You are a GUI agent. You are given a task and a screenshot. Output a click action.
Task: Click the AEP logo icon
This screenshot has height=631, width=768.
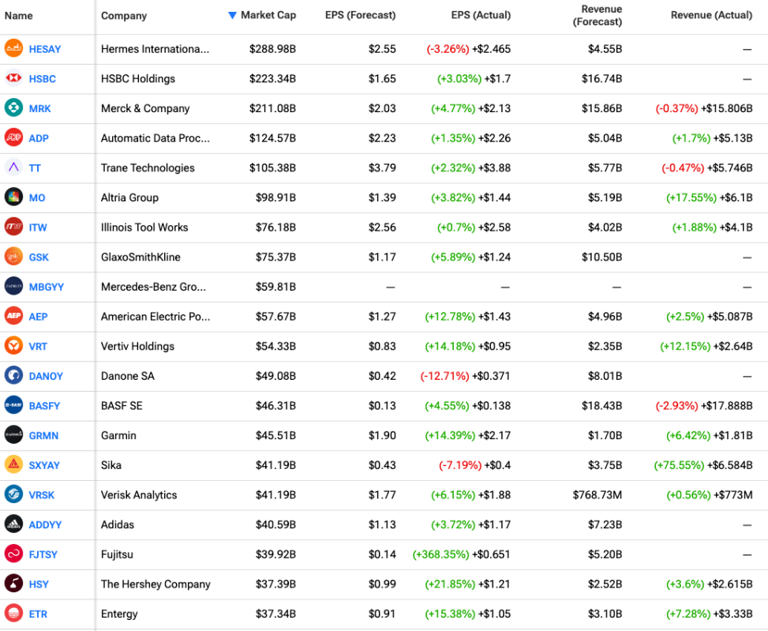[x=14, y=316]
